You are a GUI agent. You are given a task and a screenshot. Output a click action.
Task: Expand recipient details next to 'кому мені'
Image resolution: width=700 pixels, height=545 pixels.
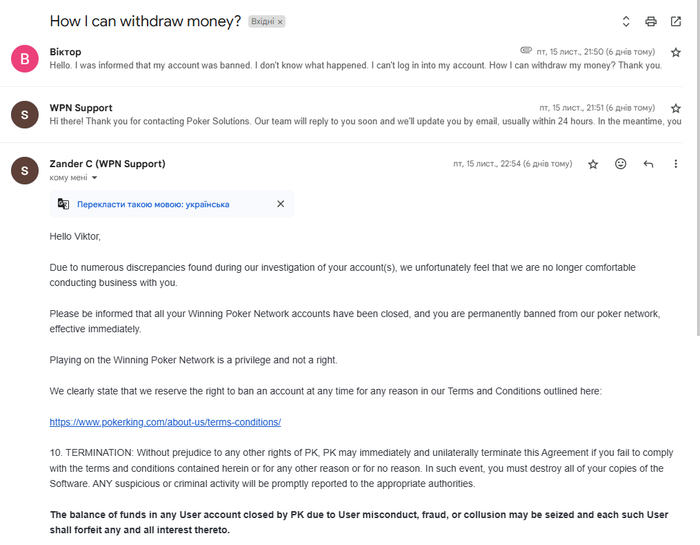[94, 178]
